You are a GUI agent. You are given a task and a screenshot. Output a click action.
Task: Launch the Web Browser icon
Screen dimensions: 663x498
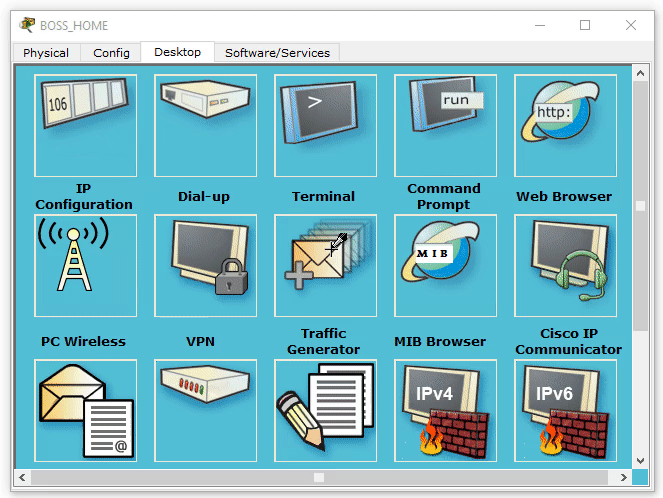coord(565,126)
